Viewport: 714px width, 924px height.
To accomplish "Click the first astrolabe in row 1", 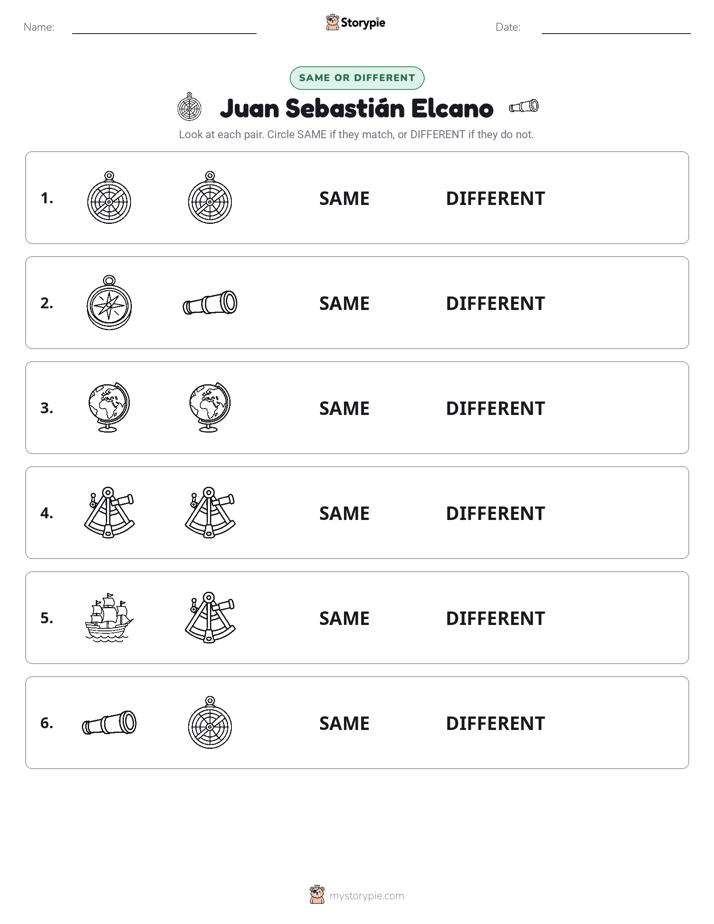I will pos(109,197).
